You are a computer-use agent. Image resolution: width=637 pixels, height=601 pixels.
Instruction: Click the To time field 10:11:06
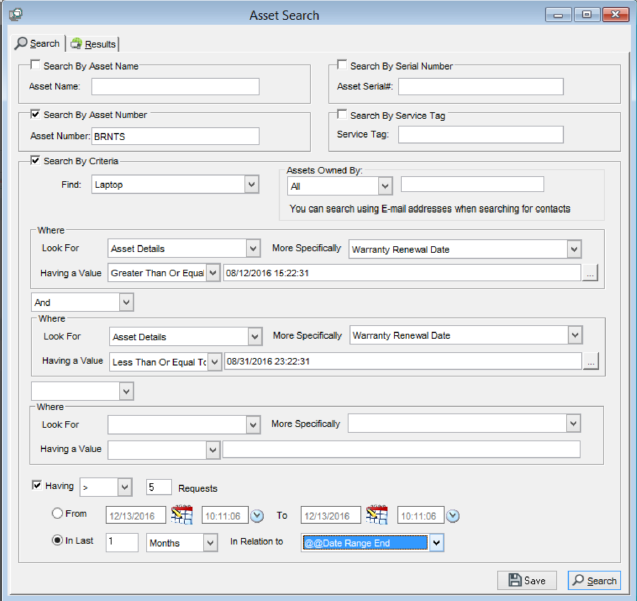click(x=420, y=515)
